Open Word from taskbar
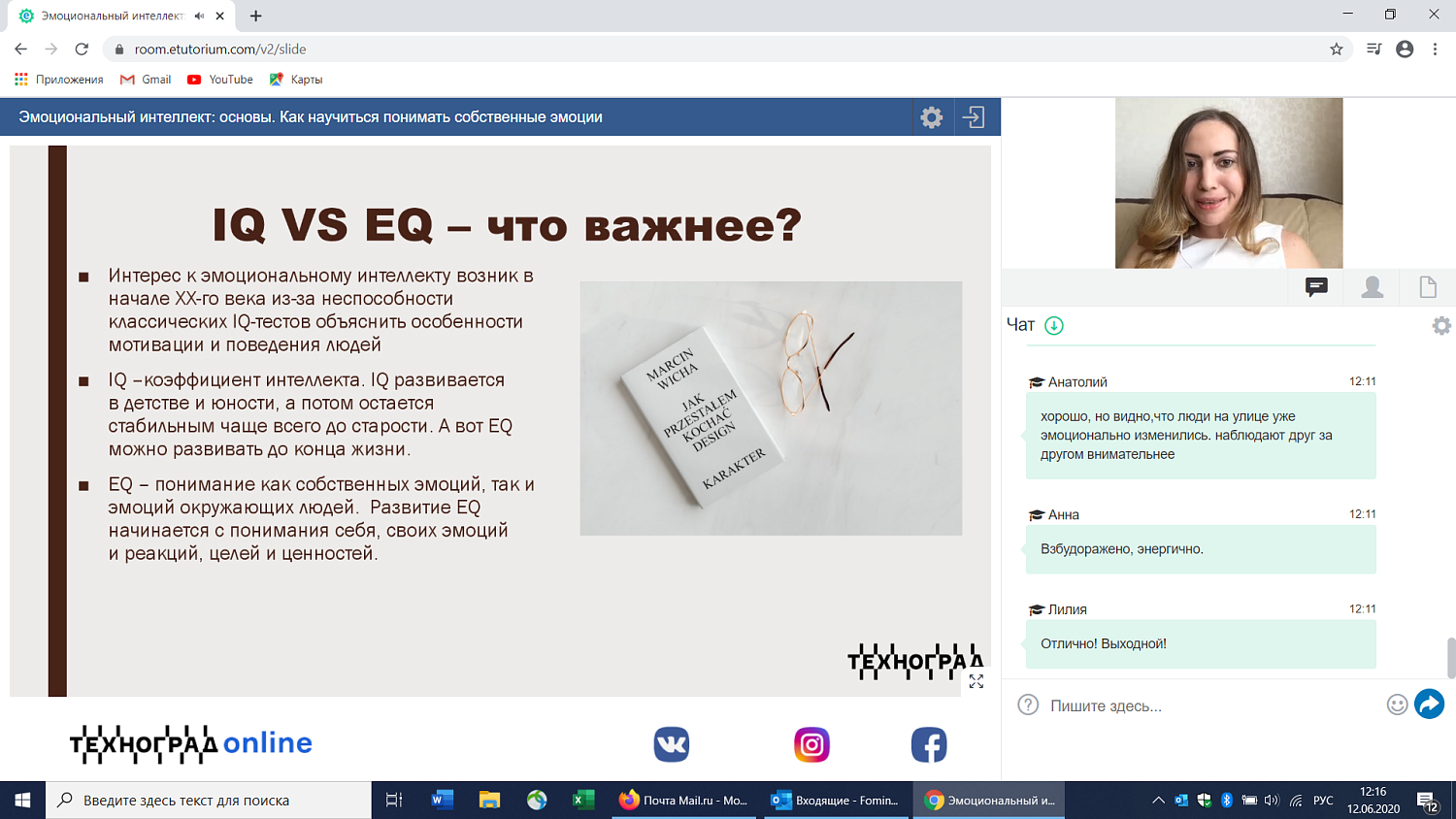Viewport: 1456px width, 819px height. [442, 801]
